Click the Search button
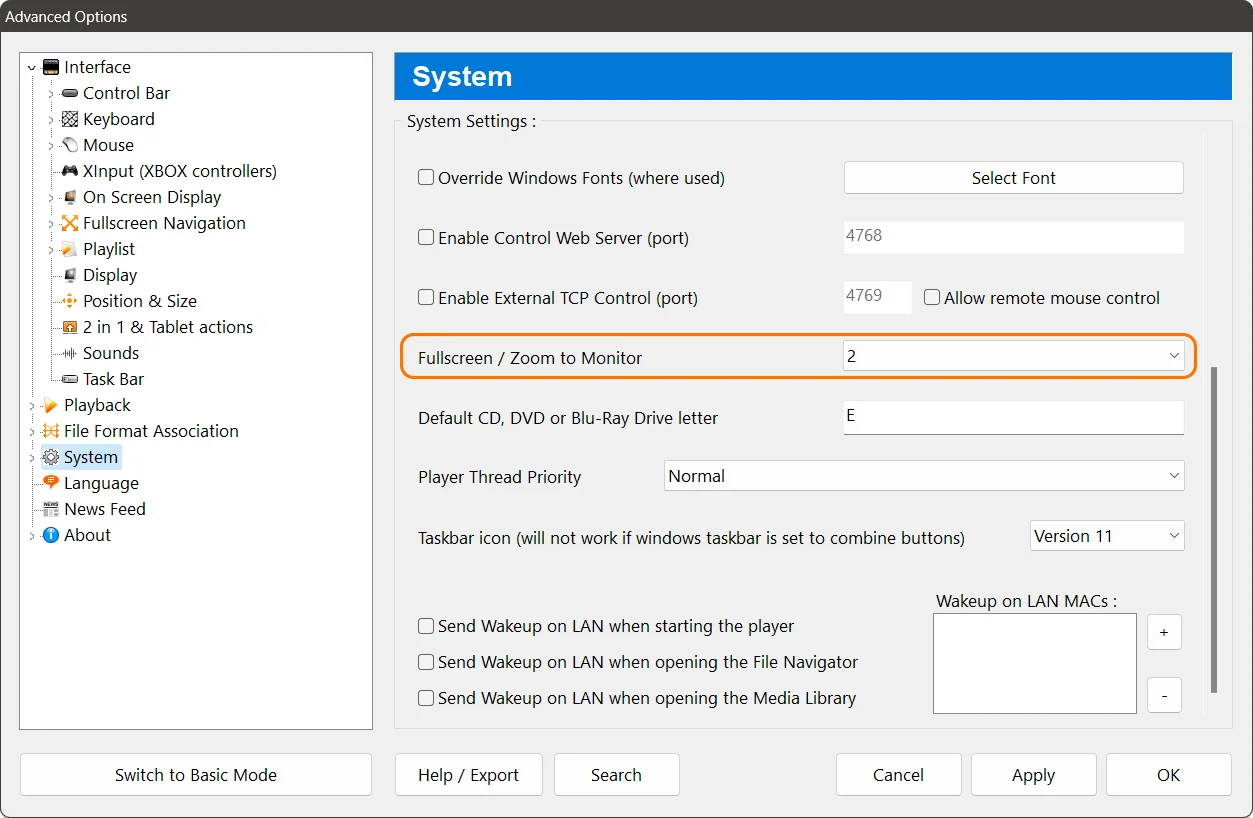 [x=616, y=775]
